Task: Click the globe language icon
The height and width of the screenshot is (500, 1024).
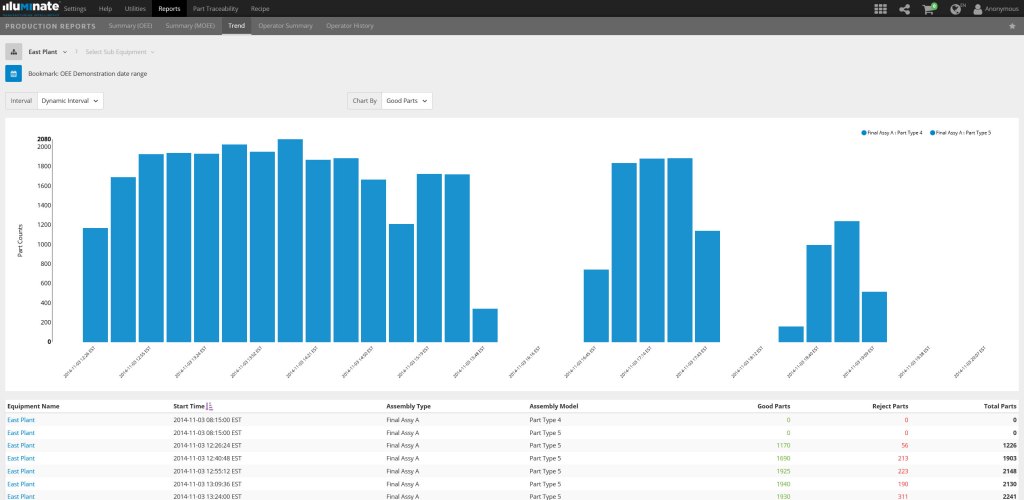Action: tap(956, 9)
